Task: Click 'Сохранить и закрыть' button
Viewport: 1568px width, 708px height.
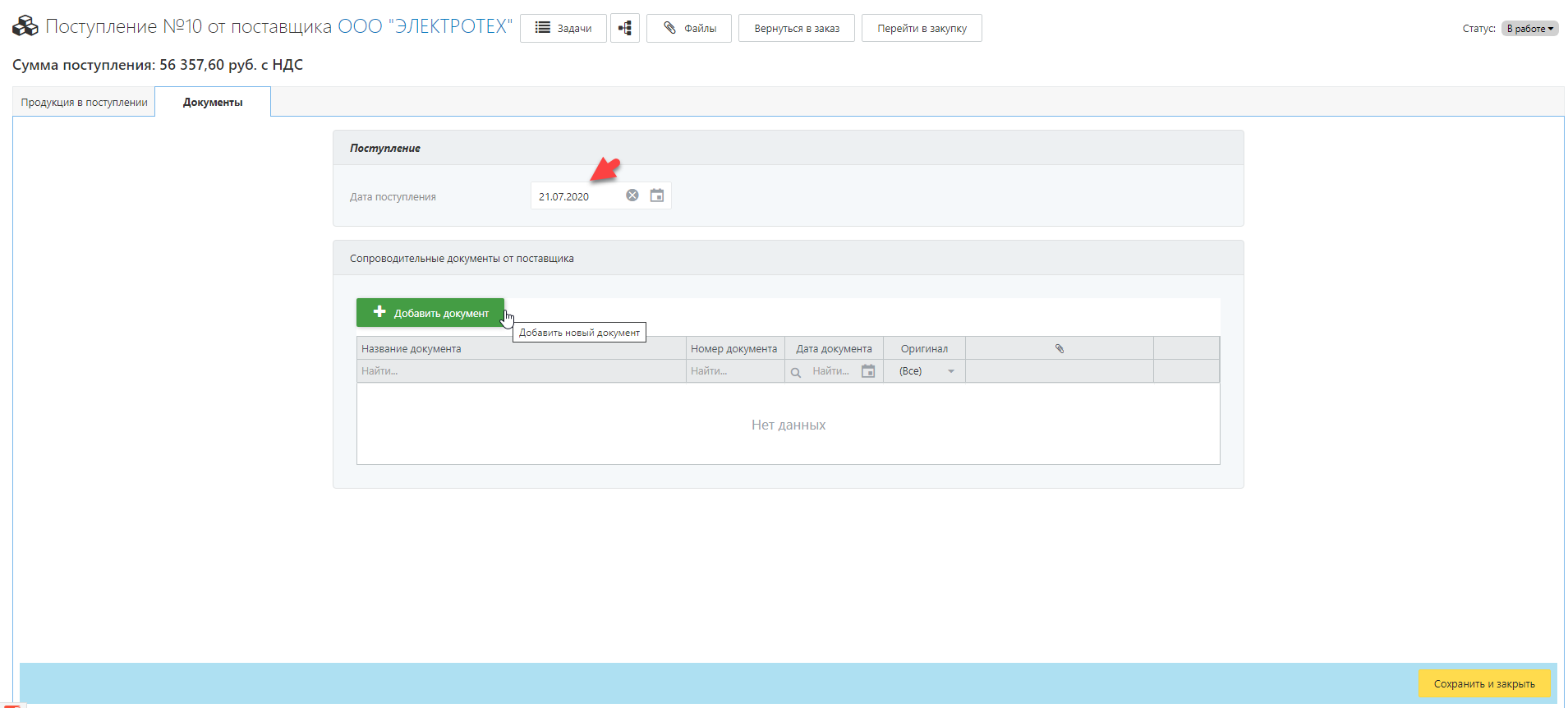Action: [1483, 683]
